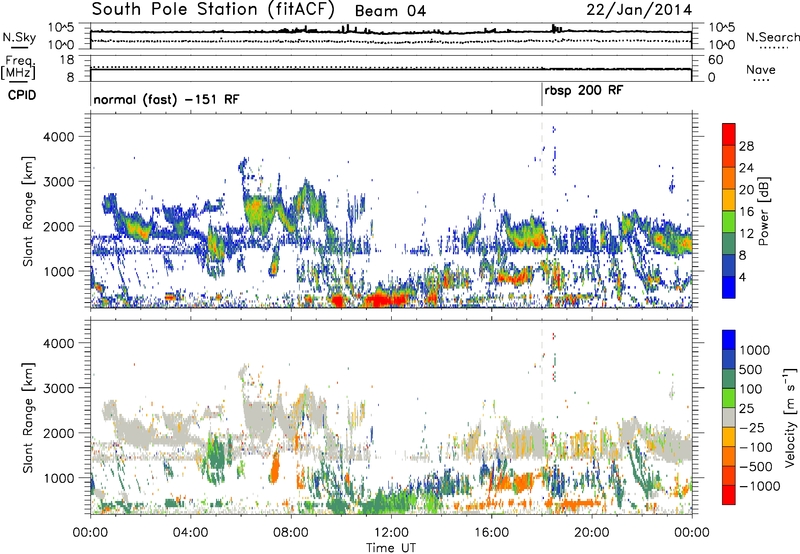Click the "12" label on Power colorbar
This screenshot has height=554, width=800.
pyautogui.click(x=746, y=233)
